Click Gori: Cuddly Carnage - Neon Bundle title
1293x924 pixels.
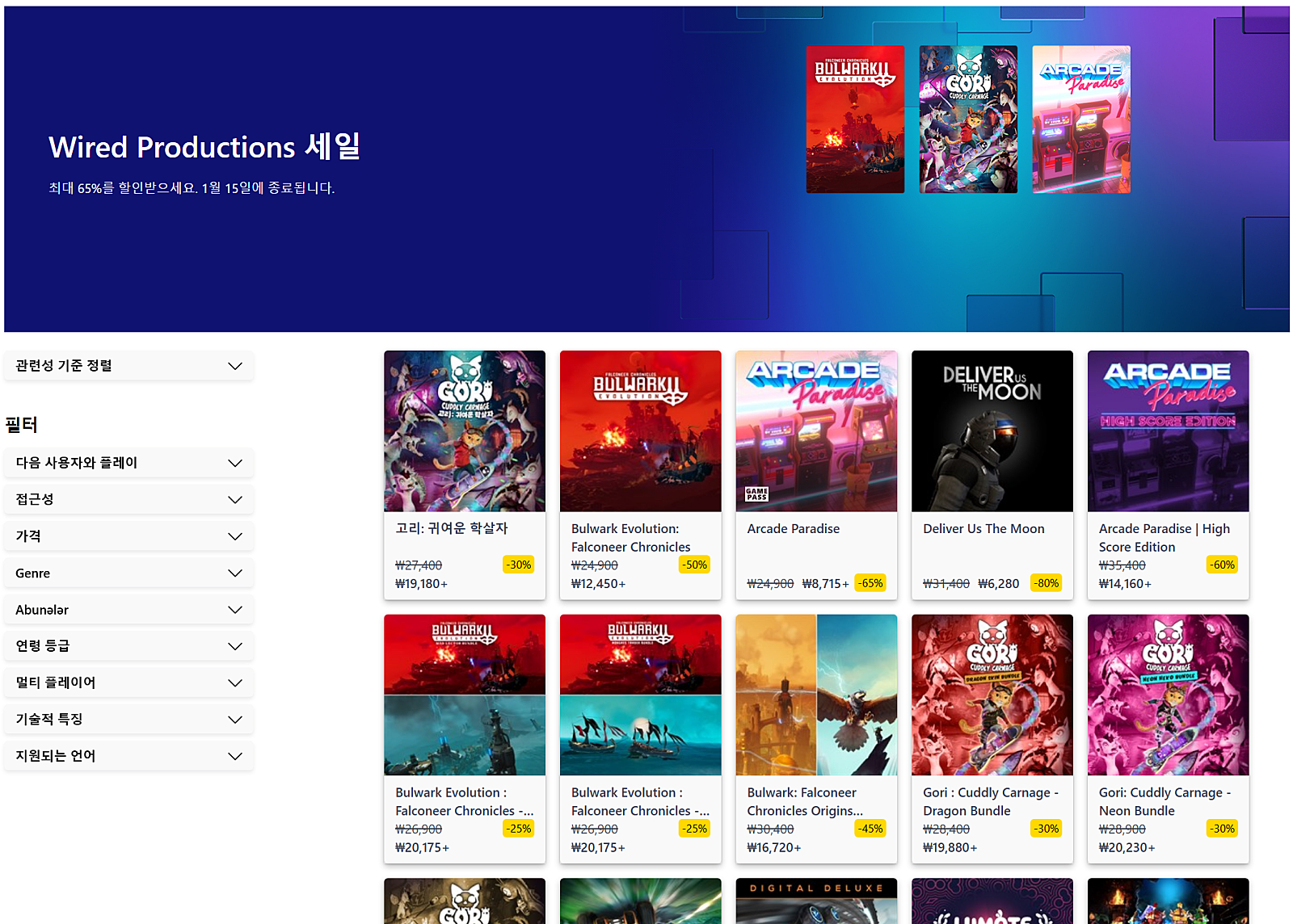(1165, 802)
